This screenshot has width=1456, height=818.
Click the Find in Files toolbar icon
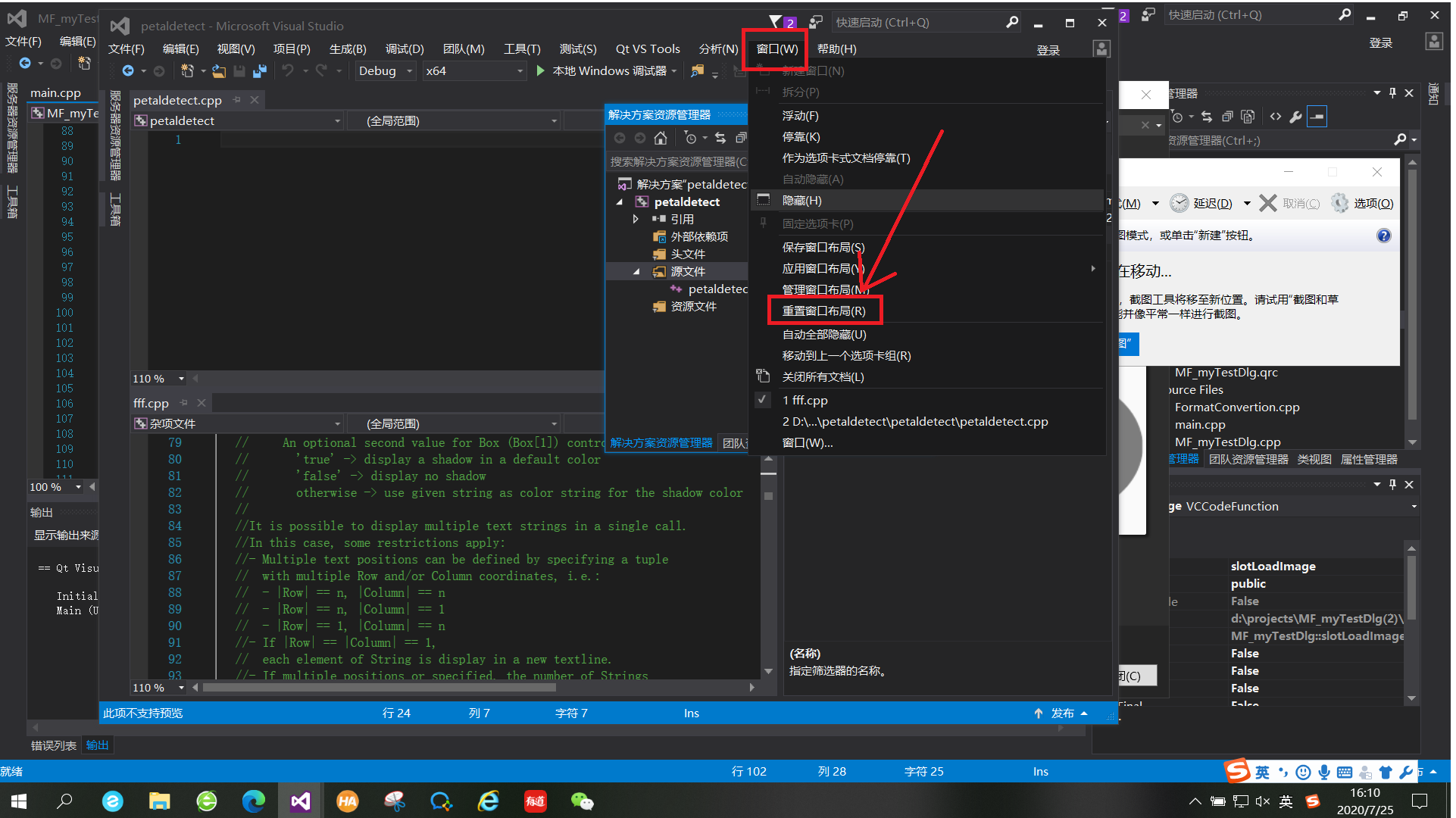697,71
